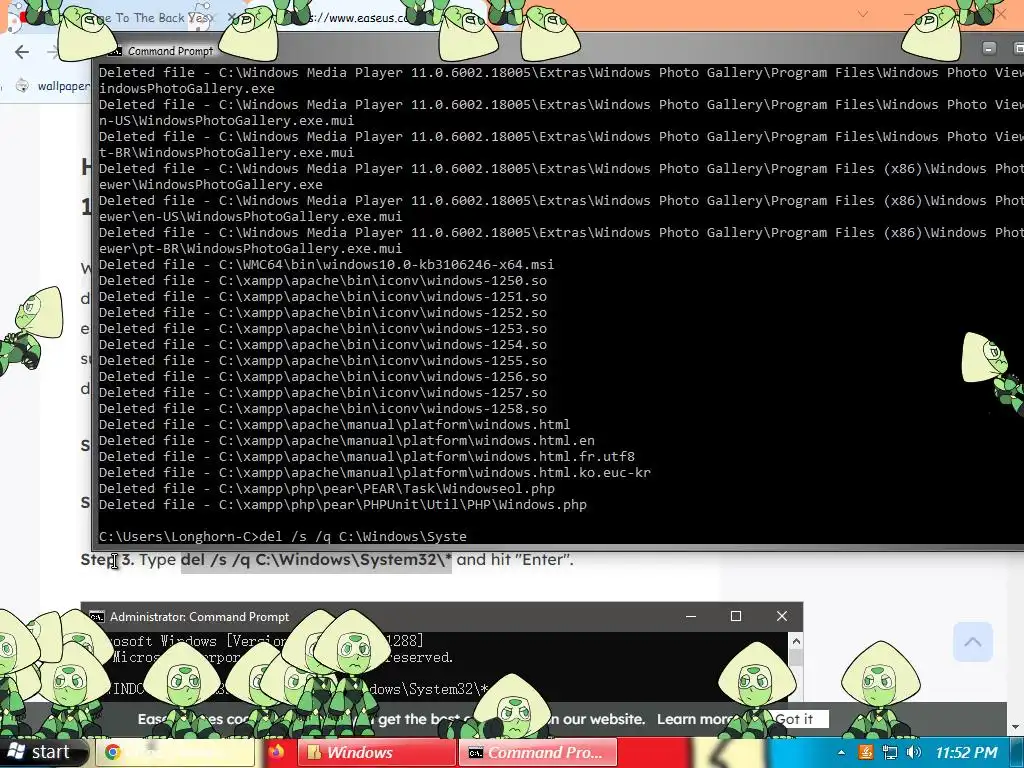The width and height of the screenshot is (1024, 768).
Task: Click 'and hit "Enter".' text on page
Action: coord(515,560)
